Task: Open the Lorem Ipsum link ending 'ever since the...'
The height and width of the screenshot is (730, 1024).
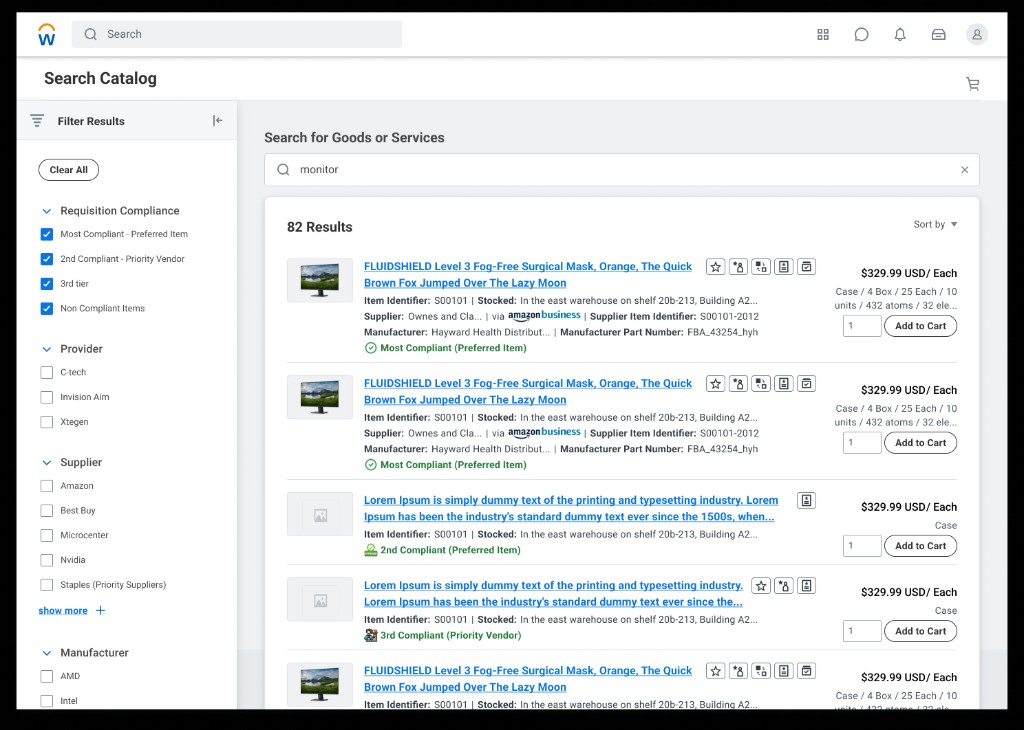Action: click(x=554, y=594)
